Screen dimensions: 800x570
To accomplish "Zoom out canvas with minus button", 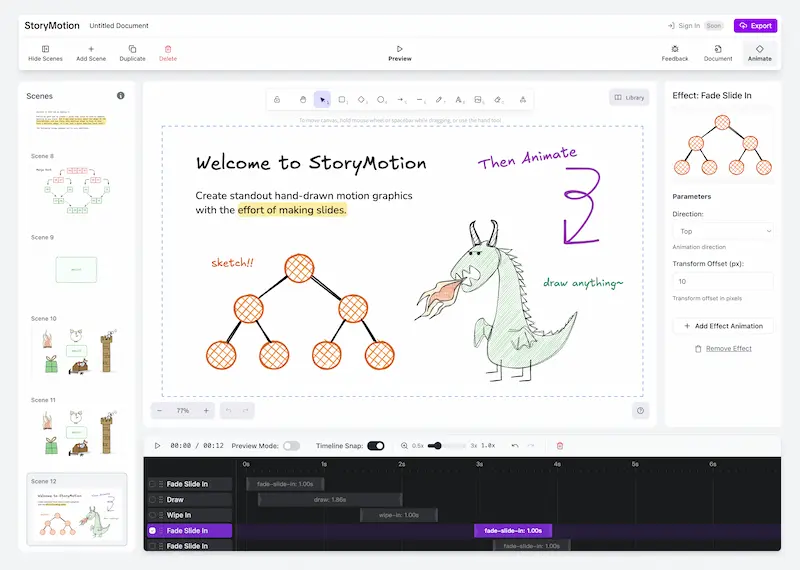I will pyautogui.click(x=160, y=410).
